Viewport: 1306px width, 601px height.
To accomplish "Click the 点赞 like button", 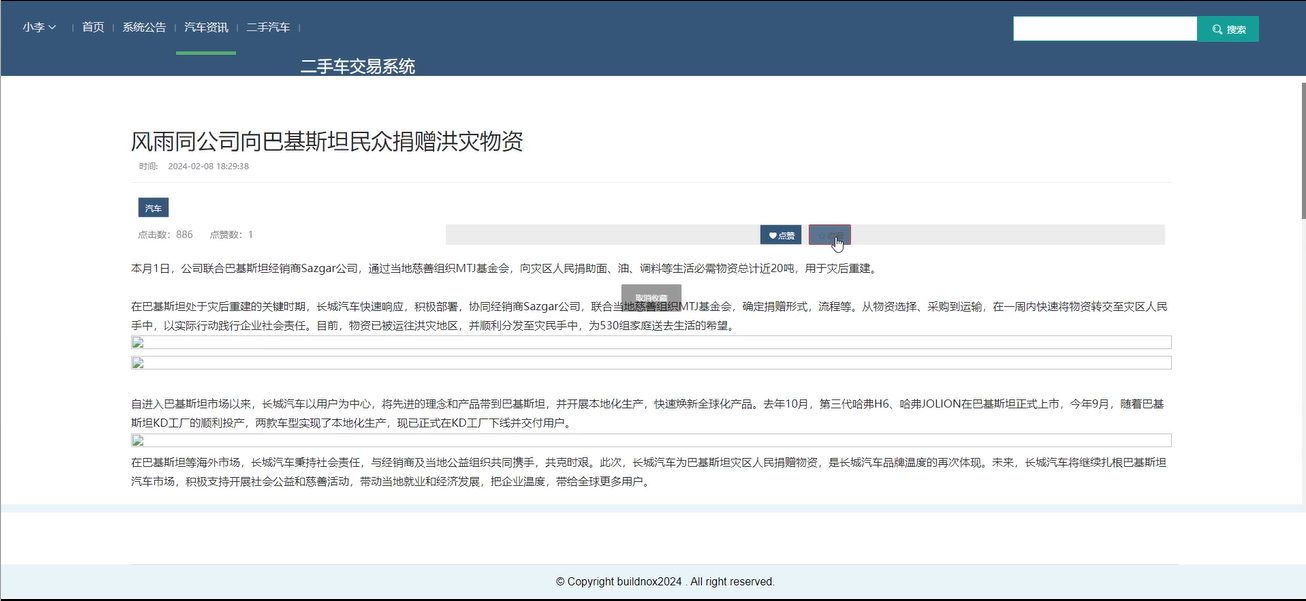I will click(x=781, y=235).
